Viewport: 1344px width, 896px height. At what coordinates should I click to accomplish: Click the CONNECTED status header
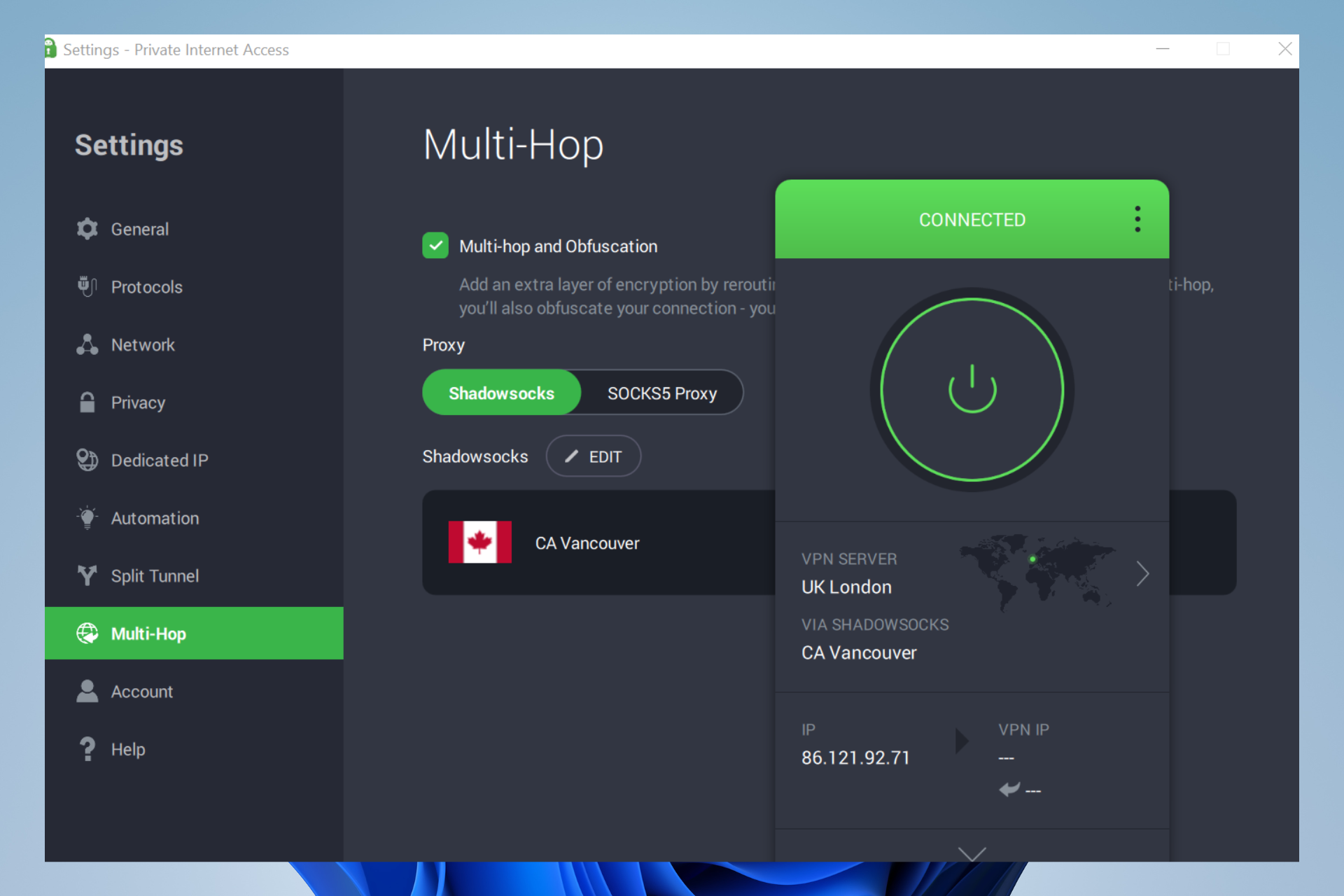pyautogui.click(x=972, y=219)
